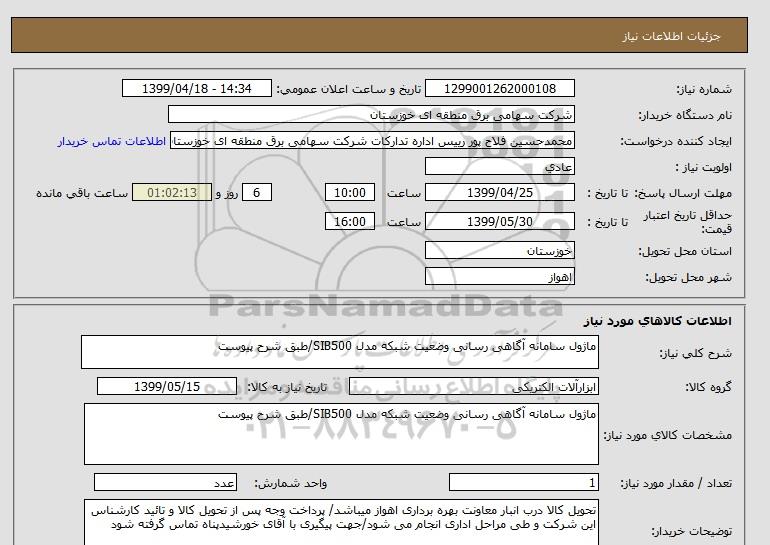The height and width of the screenshot is (545, 770).
Task: Click the 16:00 price validity time box
Action: point(352,222)
